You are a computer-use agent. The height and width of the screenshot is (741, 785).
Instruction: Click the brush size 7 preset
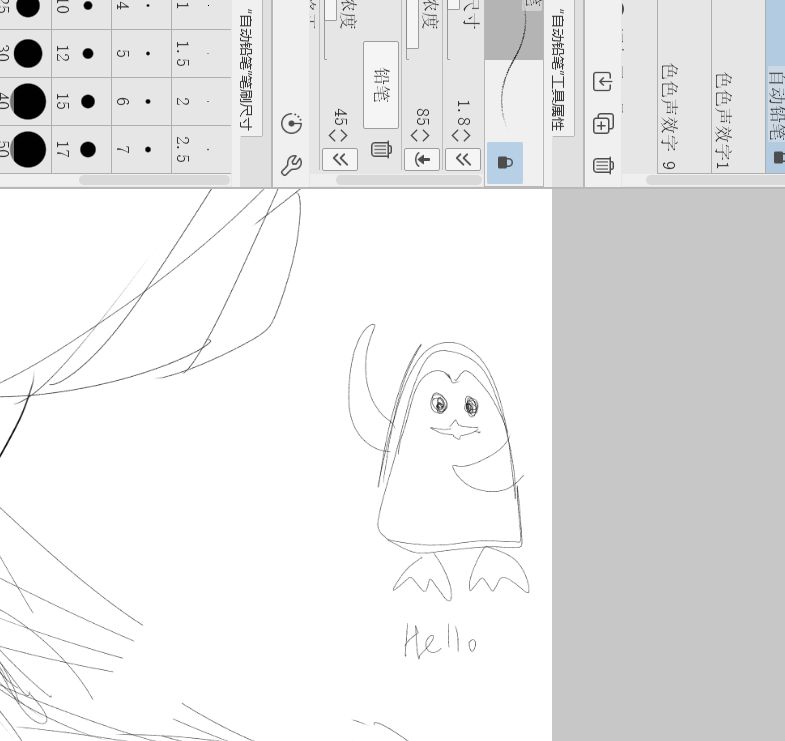[x=142, y=149]
